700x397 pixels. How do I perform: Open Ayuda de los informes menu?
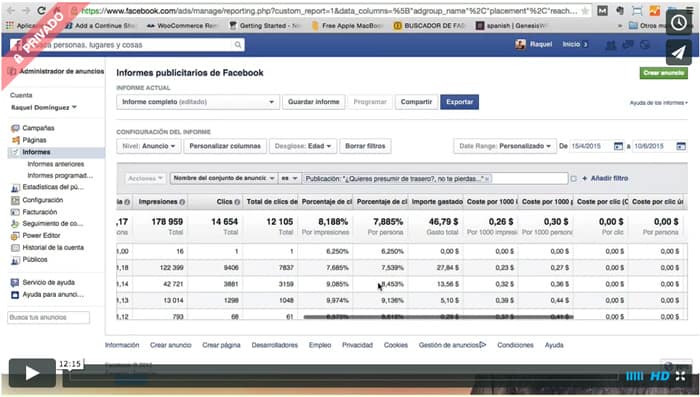click(658, 103)
